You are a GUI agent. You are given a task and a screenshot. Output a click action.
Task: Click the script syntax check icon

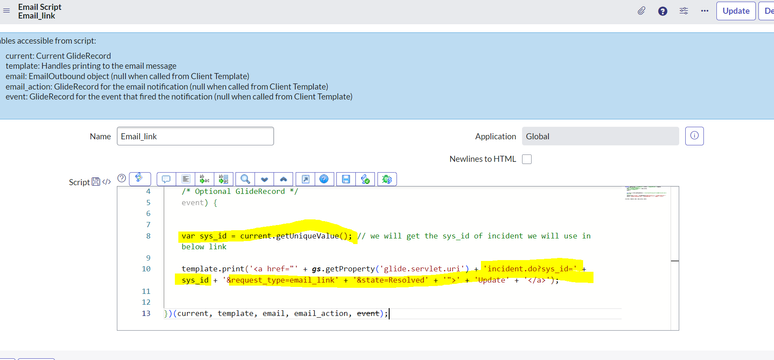[x=365, y=179]
